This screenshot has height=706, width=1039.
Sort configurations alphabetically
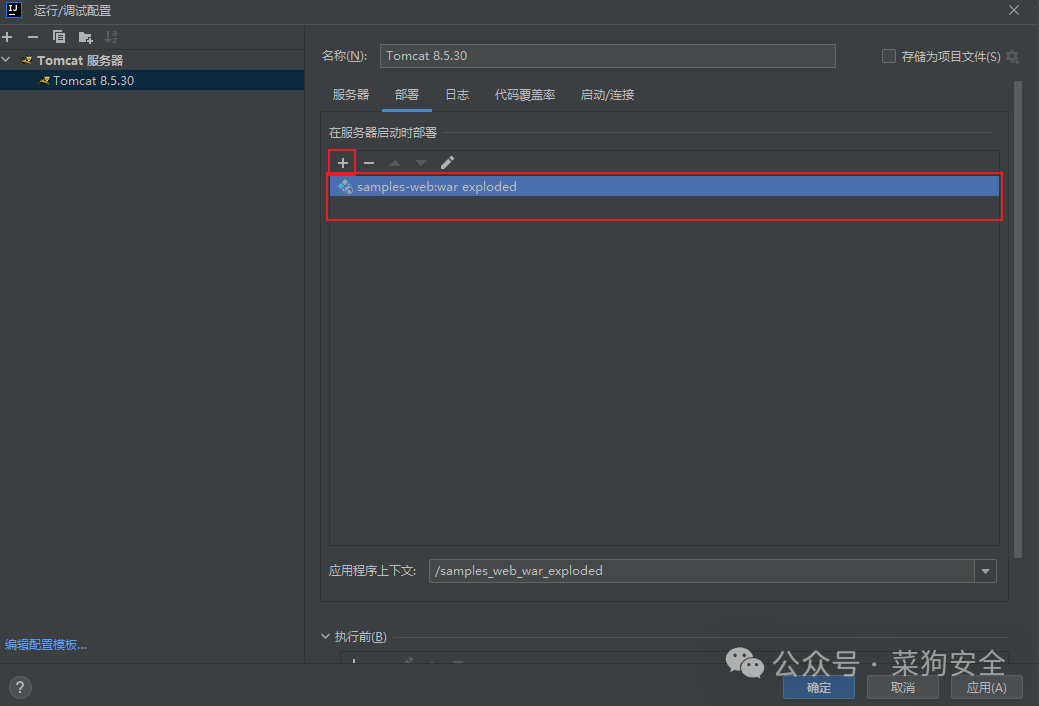click(111, 37)
